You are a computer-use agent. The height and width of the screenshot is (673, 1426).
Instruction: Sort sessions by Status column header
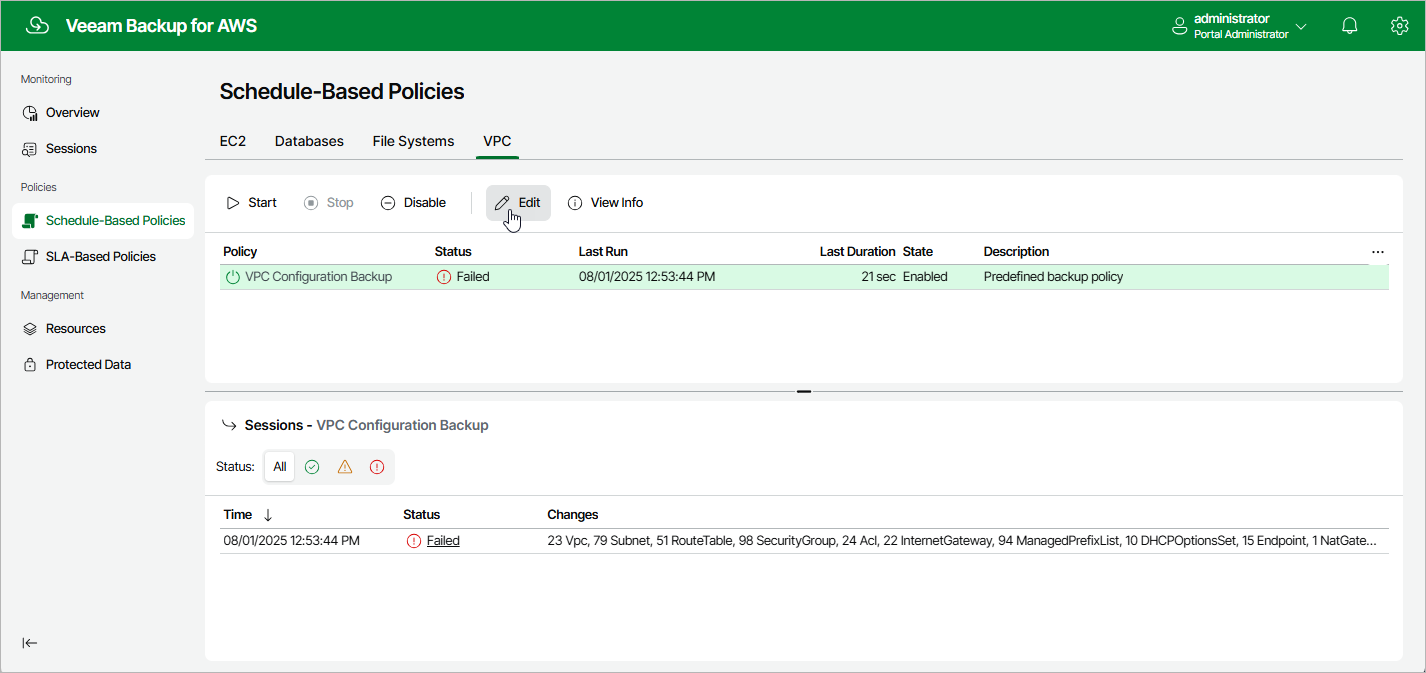421,515
